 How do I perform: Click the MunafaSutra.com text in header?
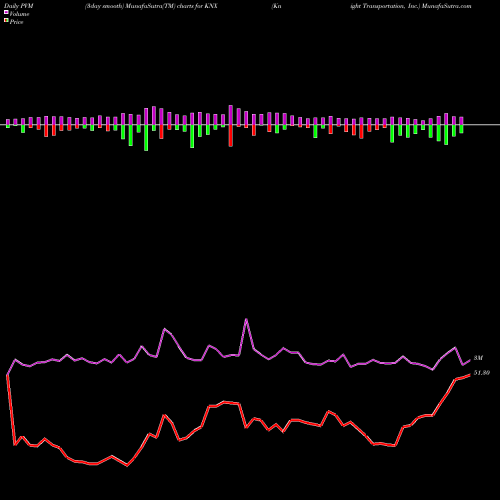point(446,6)
